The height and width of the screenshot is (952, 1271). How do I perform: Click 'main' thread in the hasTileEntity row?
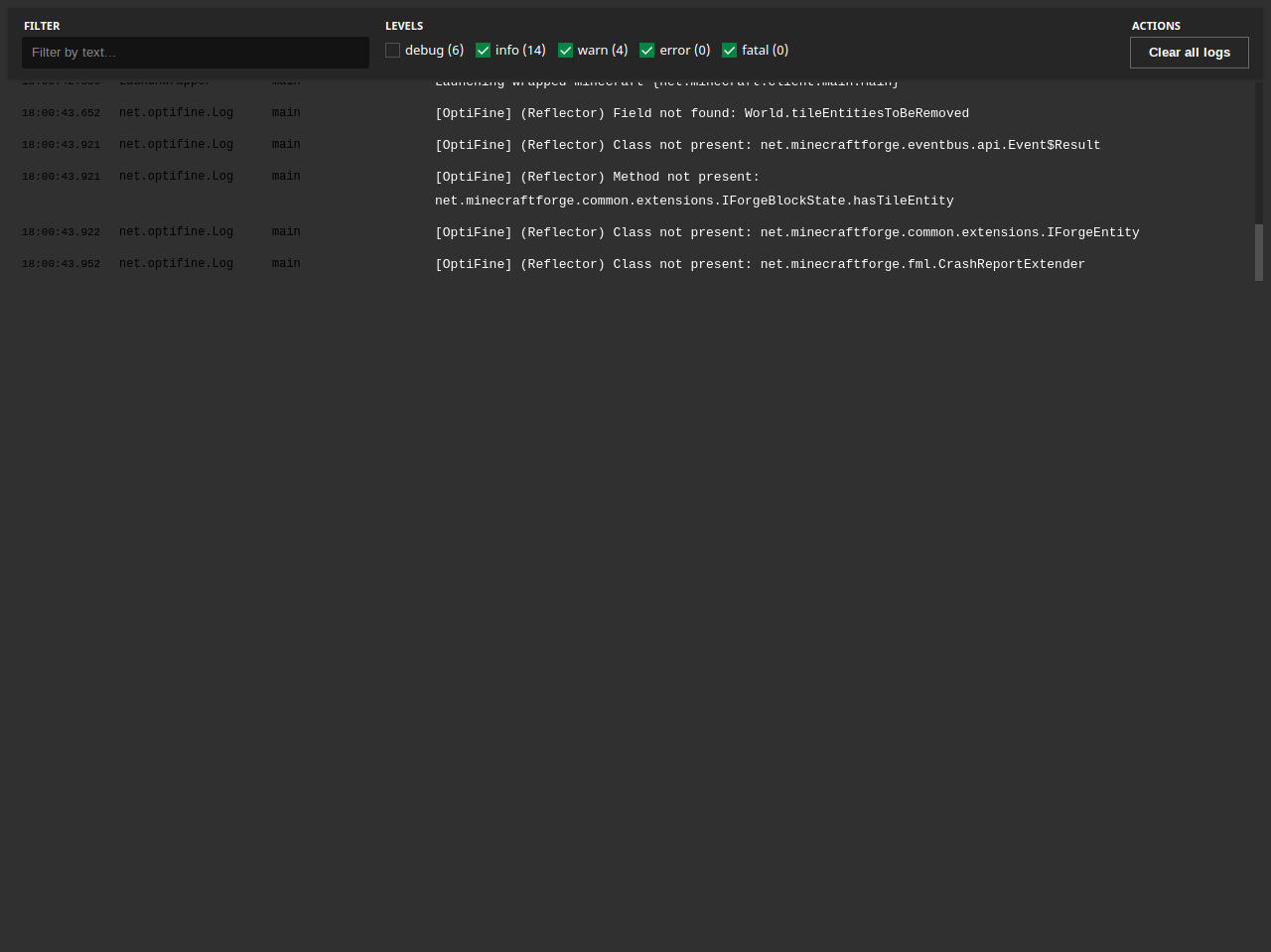[286, 177]
